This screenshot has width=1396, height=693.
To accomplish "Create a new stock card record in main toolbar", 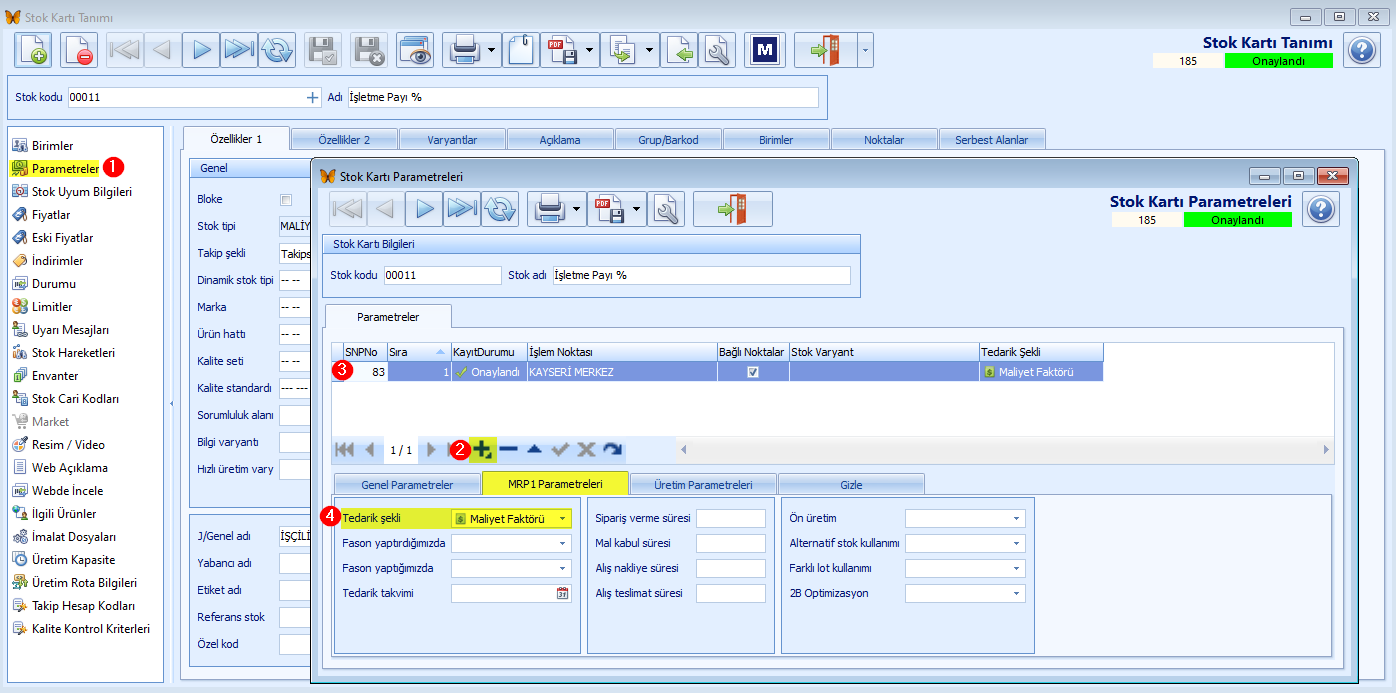I will click(x=32, y=50).
